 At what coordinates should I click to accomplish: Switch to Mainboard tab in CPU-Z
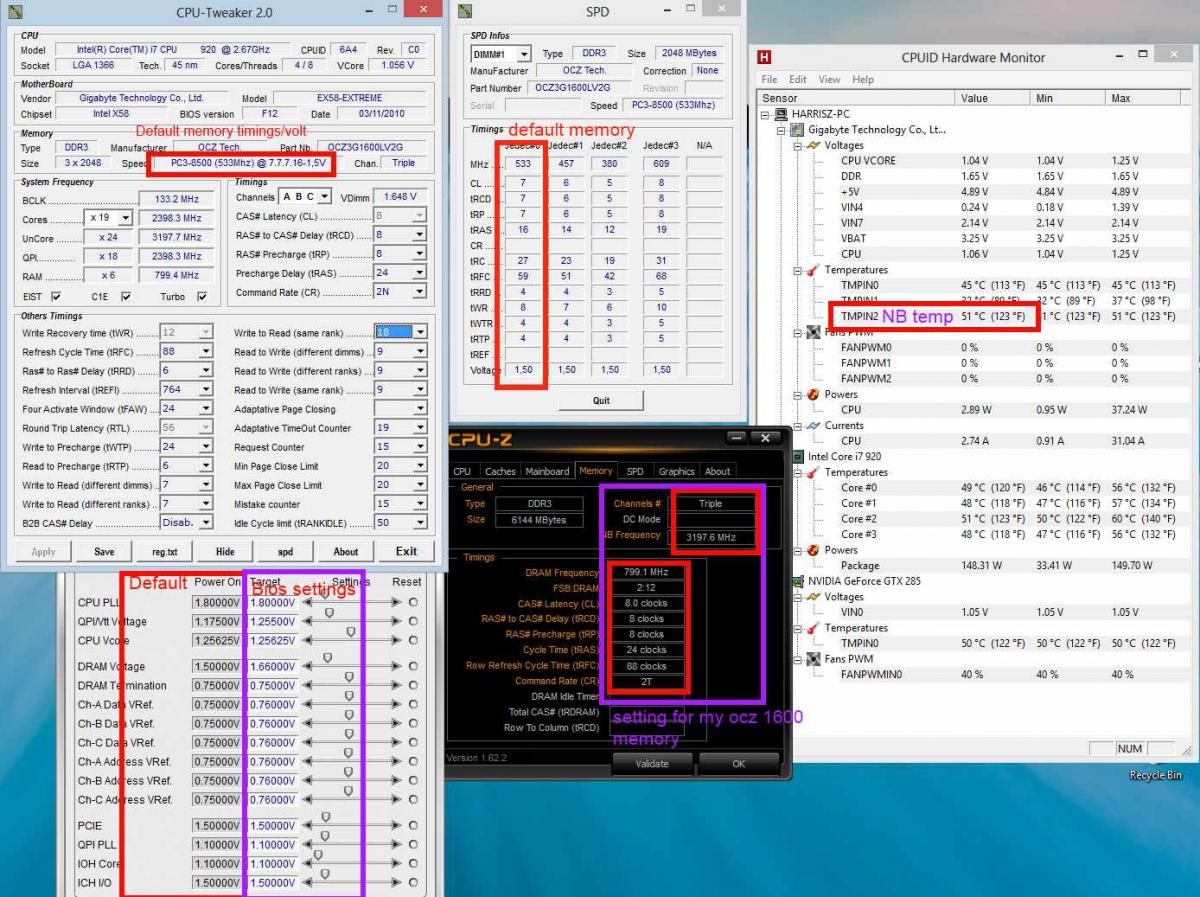click(547, 471)
